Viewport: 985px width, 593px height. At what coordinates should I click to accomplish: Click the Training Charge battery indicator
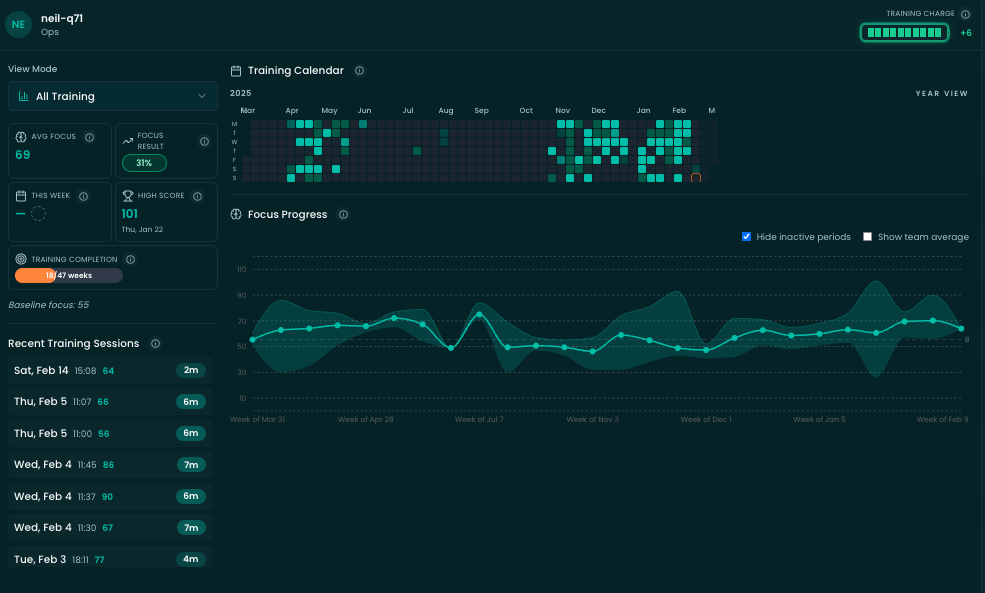click(904, 33)
